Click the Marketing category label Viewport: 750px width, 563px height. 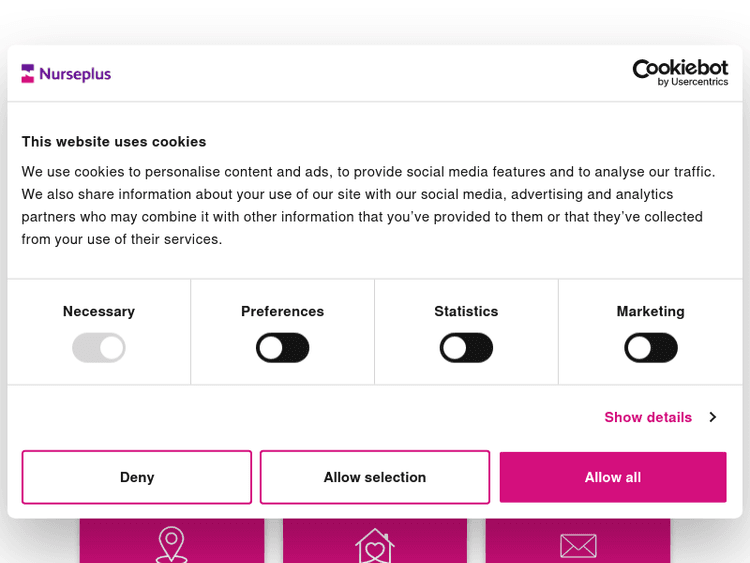coord(651,311)
